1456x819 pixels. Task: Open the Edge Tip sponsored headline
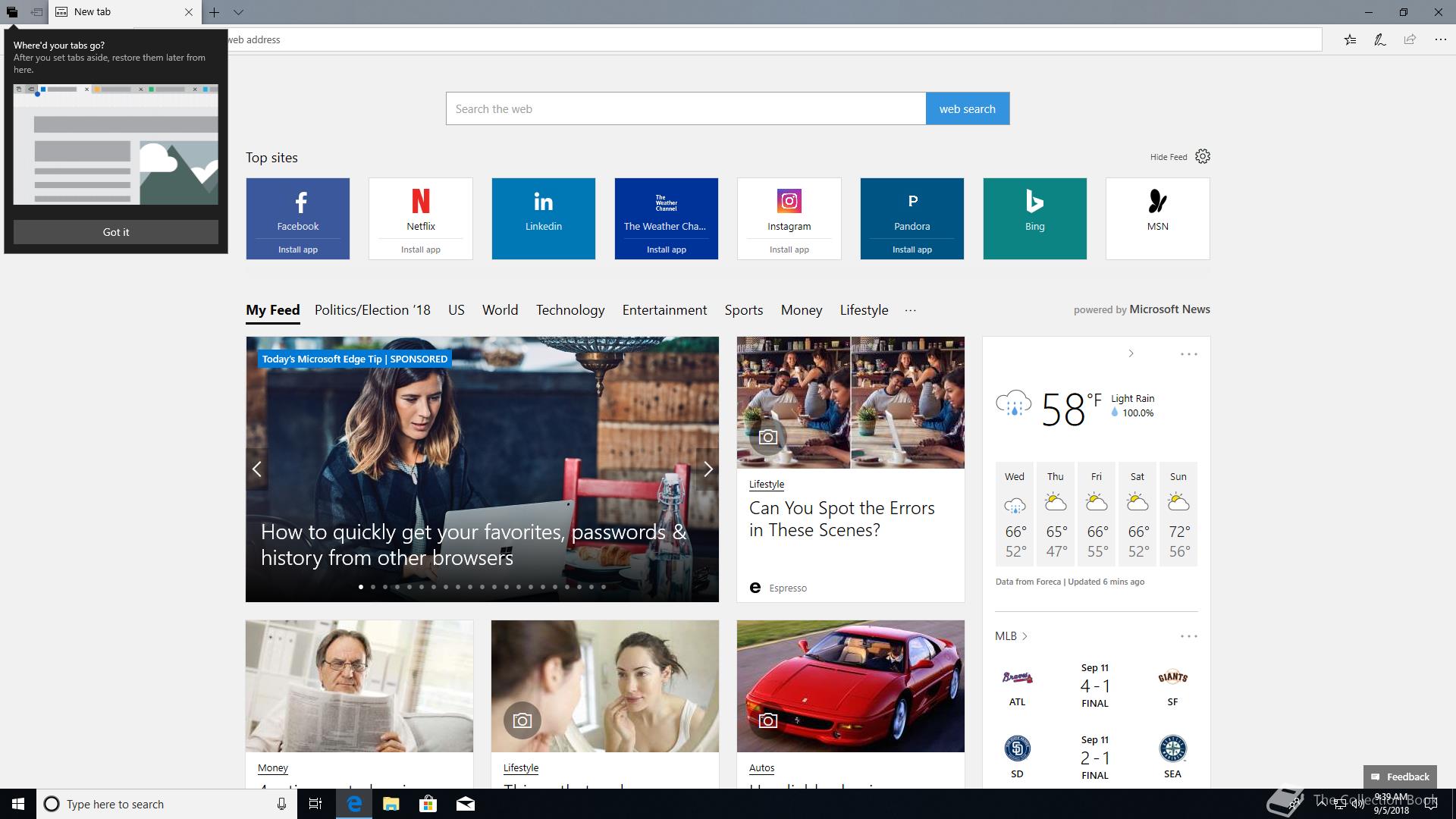click(x=473, y=544)
